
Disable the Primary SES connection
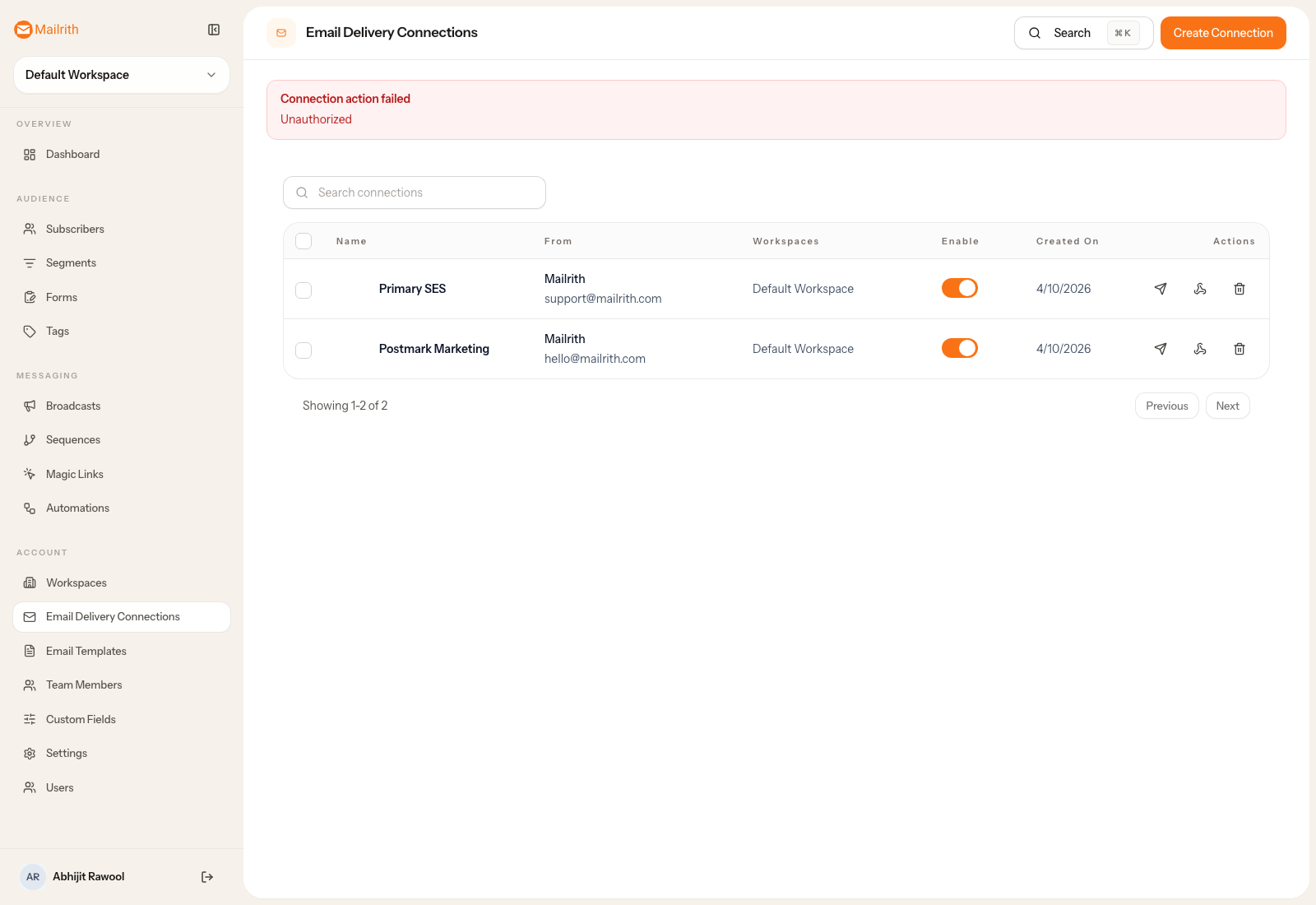[x=960, y=288]
